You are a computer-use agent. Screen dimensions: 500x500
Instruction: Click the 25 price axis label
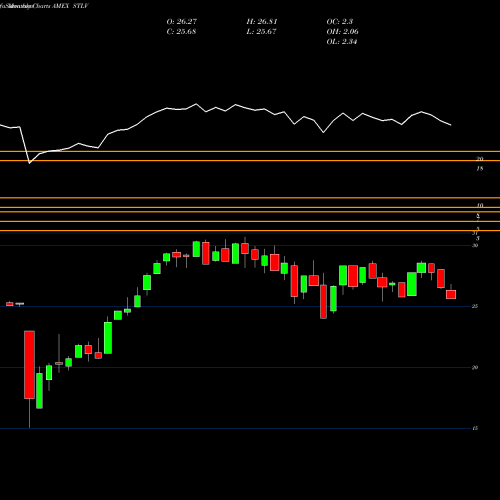(x=475, y=306)
